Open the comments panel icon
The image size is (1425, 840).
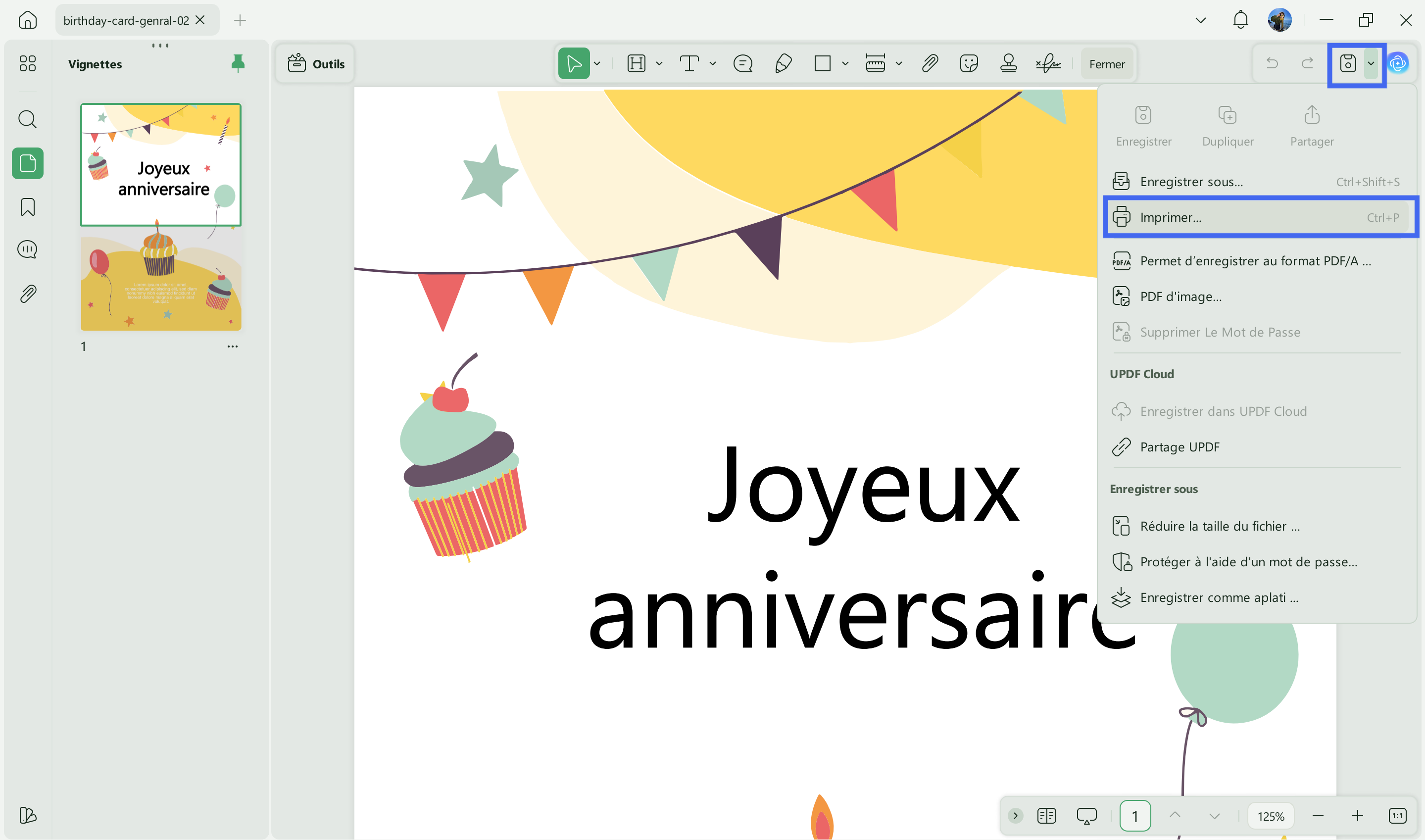27,249
